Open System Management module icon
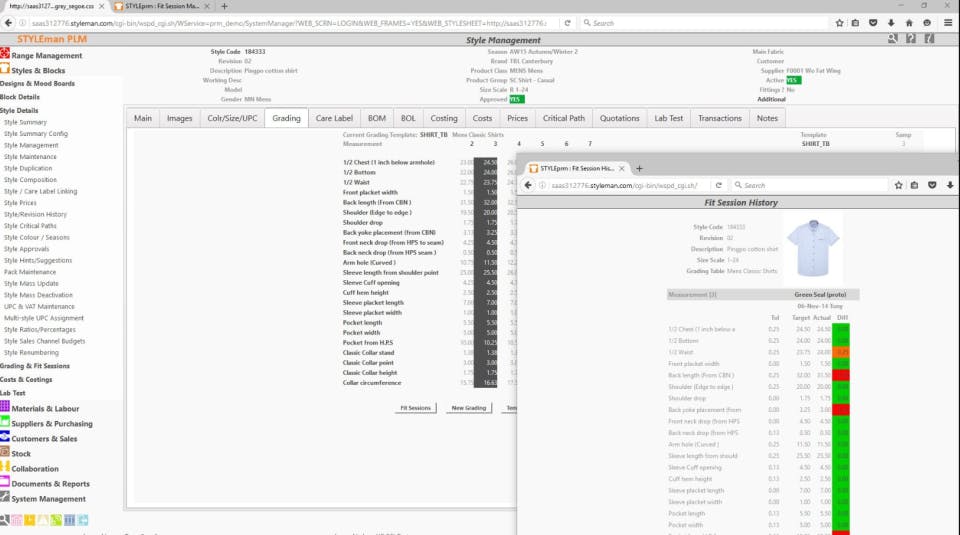960x535 pixels. point(5,498)
